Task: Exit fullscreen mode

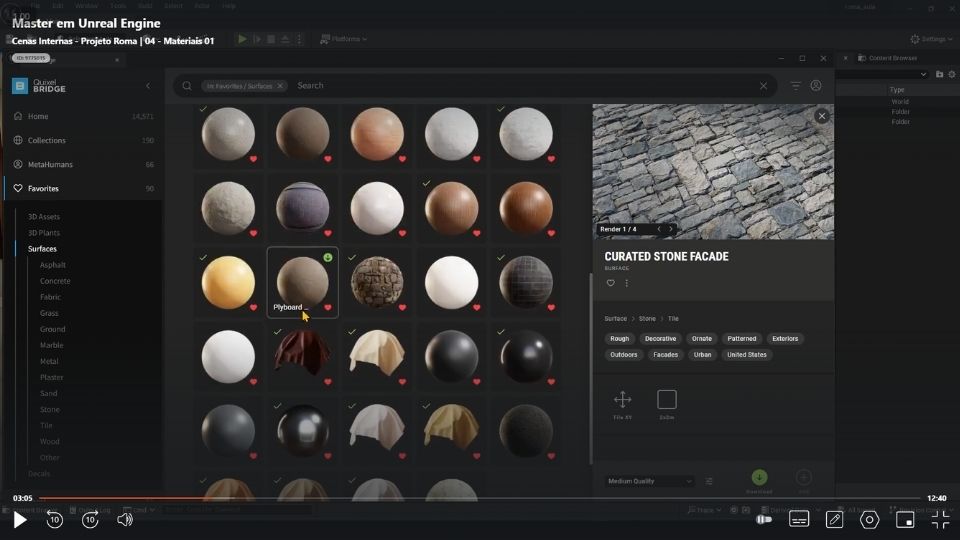Action: click(940, 520)
